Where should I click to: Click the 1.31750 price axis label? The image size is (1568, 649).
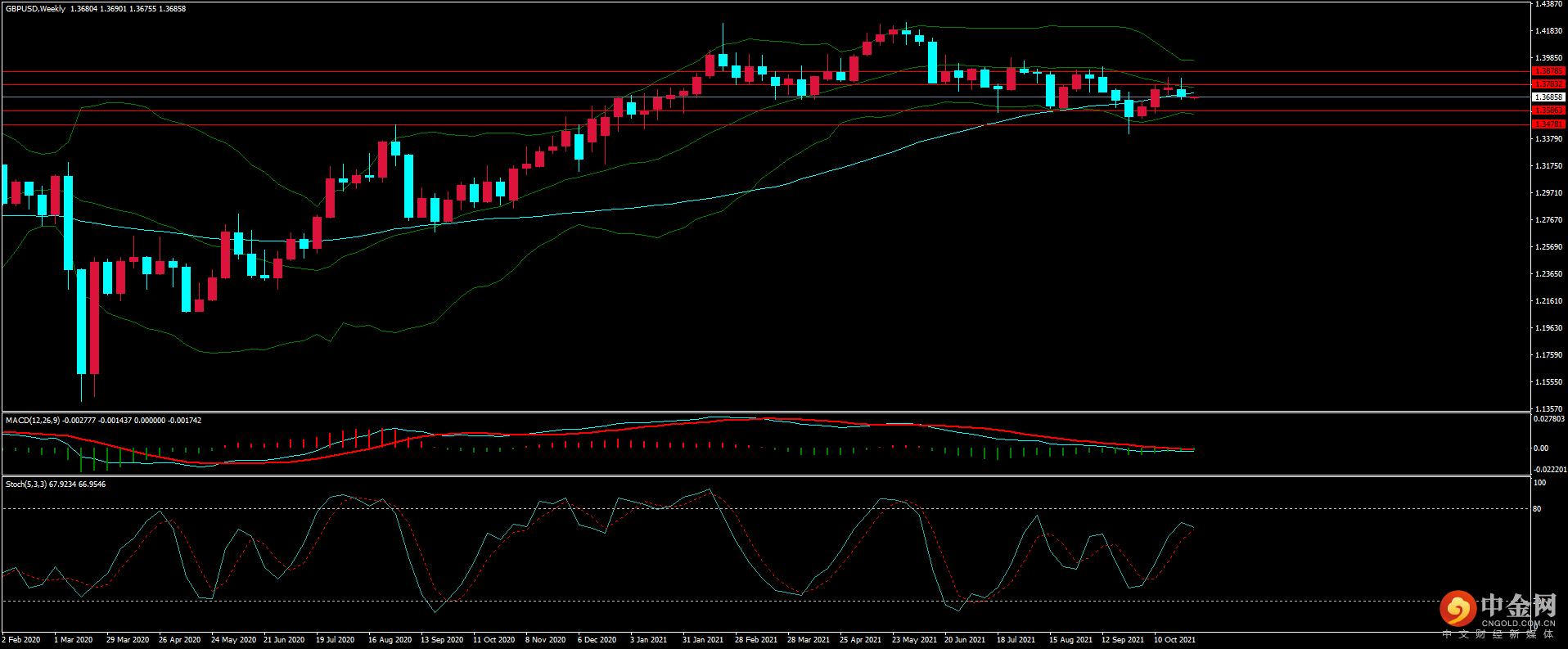[1548, 166]
